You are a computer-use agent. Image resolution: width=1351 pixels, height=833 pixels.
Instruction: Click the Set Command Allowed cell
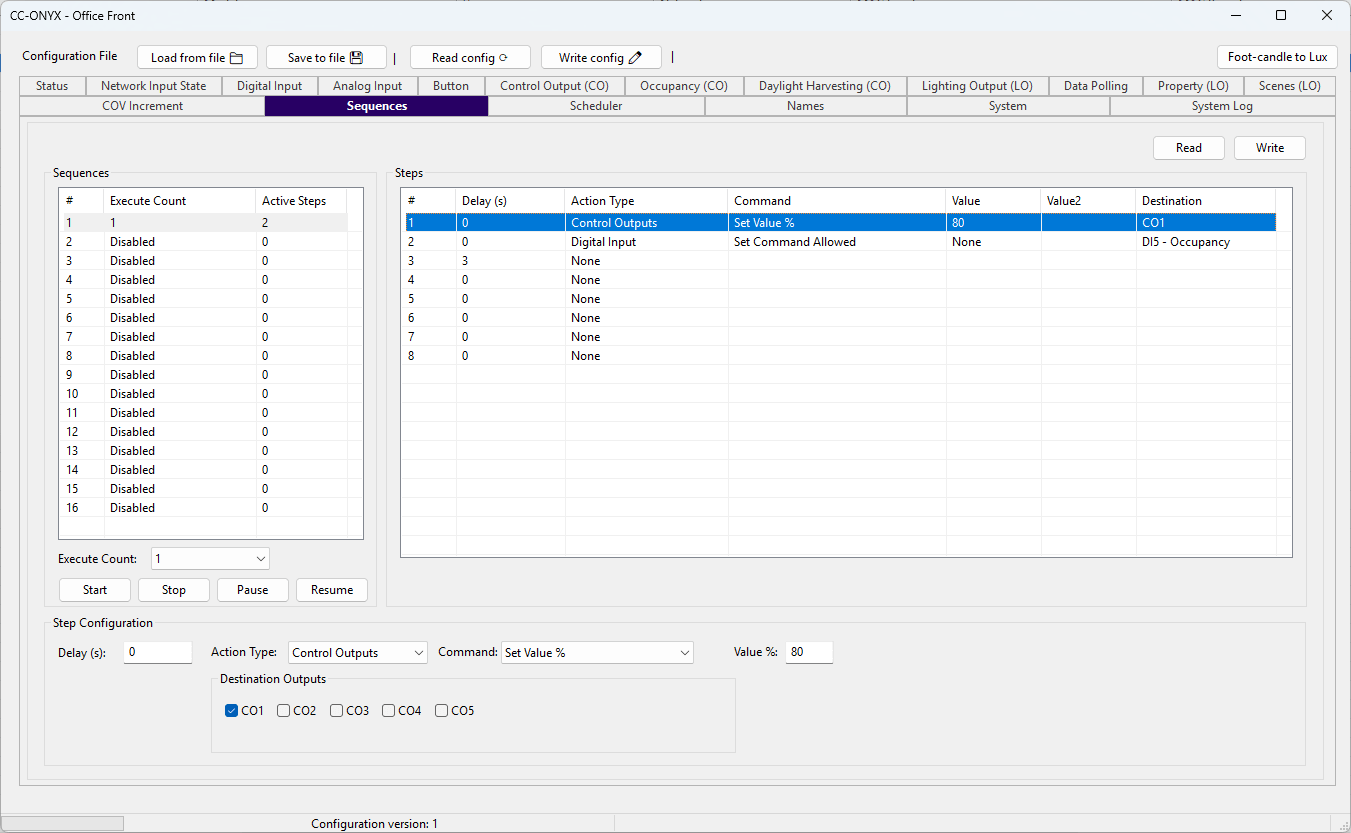(837, 242)
